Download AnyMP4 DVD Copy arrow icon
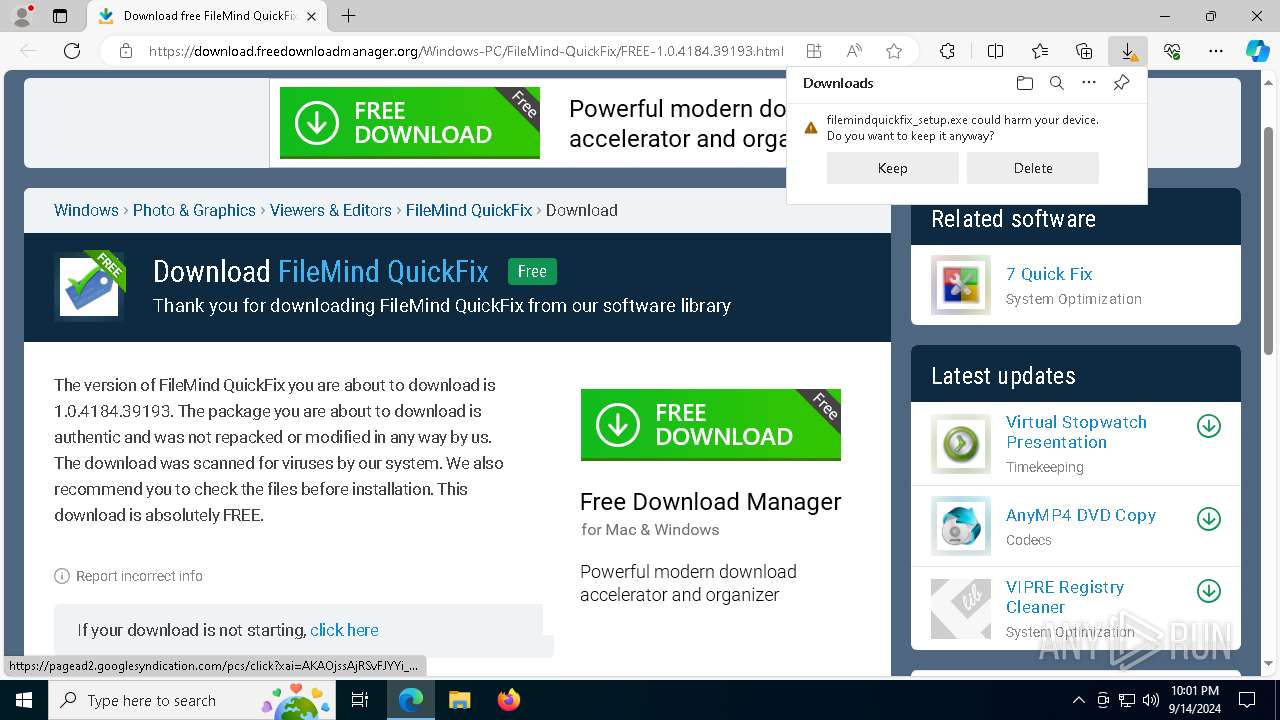Image resolution: width=1280 pixels, height=720 pixels. pos(1209,518)
